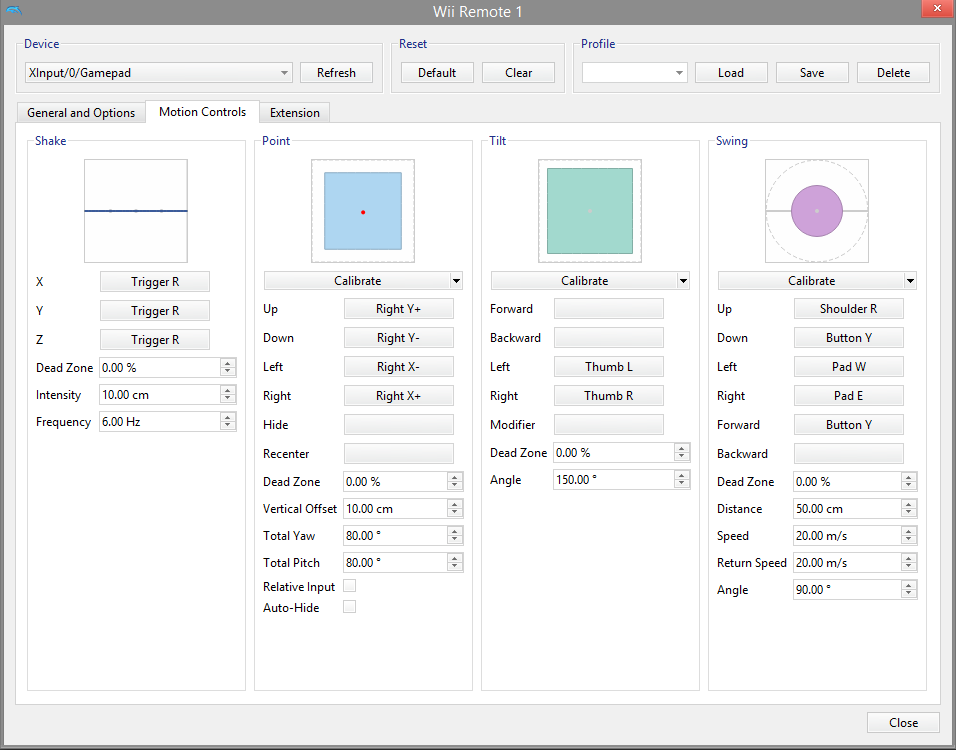
Task: Decrease the Swing Distance stepper value
Action: coord(908,513)
